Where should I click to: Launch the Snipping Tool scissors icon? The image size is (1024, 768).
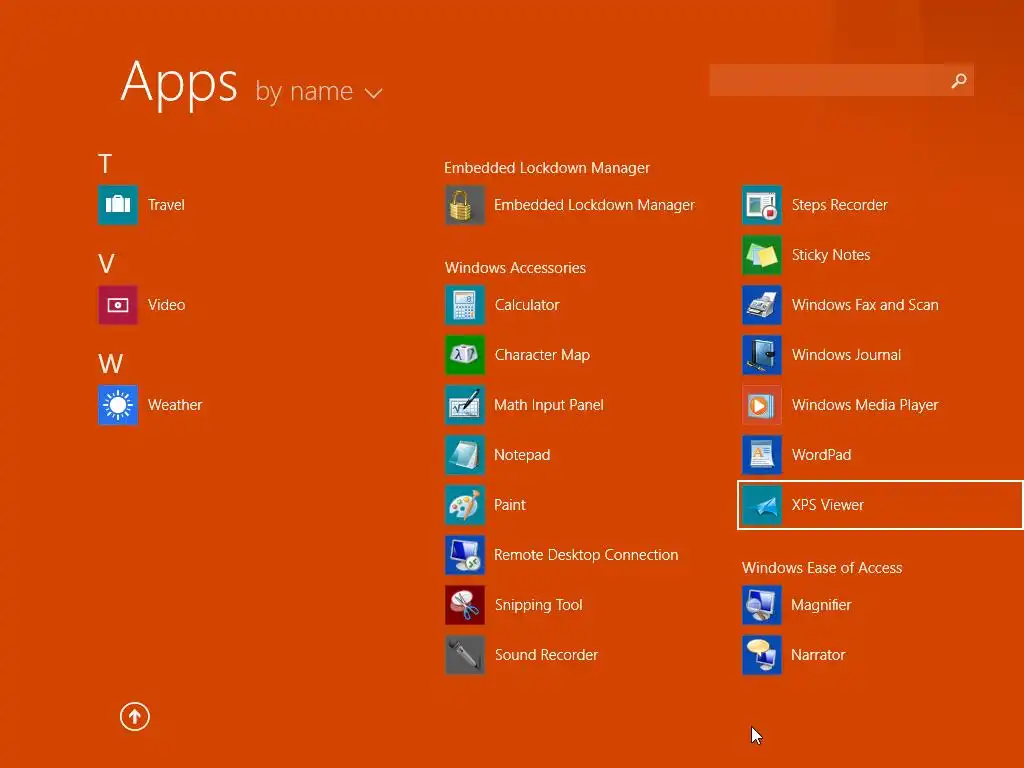pos(464,605)
